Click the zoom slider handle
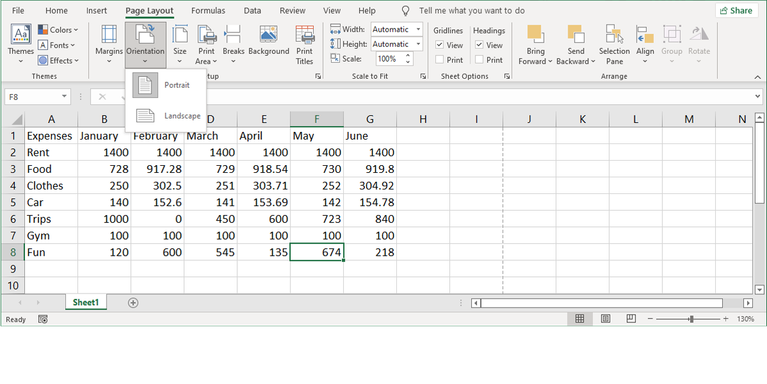Screen dimensions: 767x384 691,319
